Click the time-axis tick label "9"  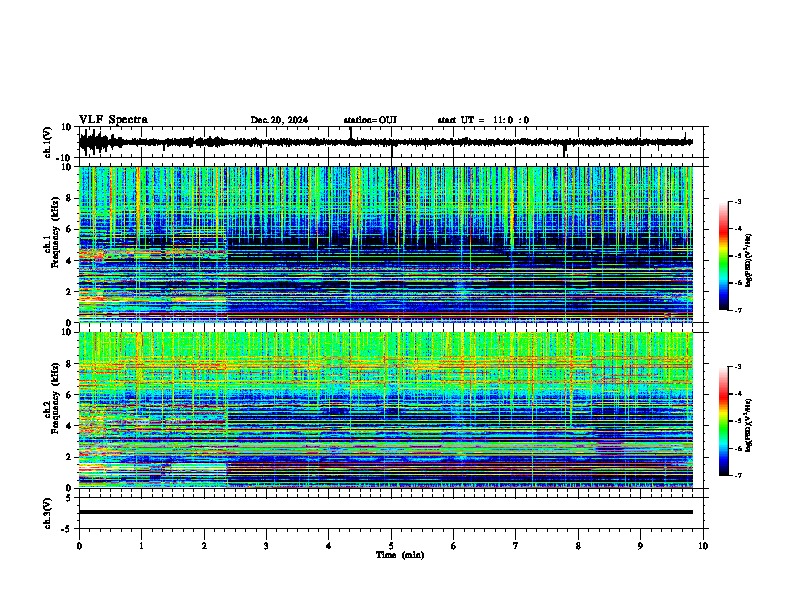click(640, 546)
